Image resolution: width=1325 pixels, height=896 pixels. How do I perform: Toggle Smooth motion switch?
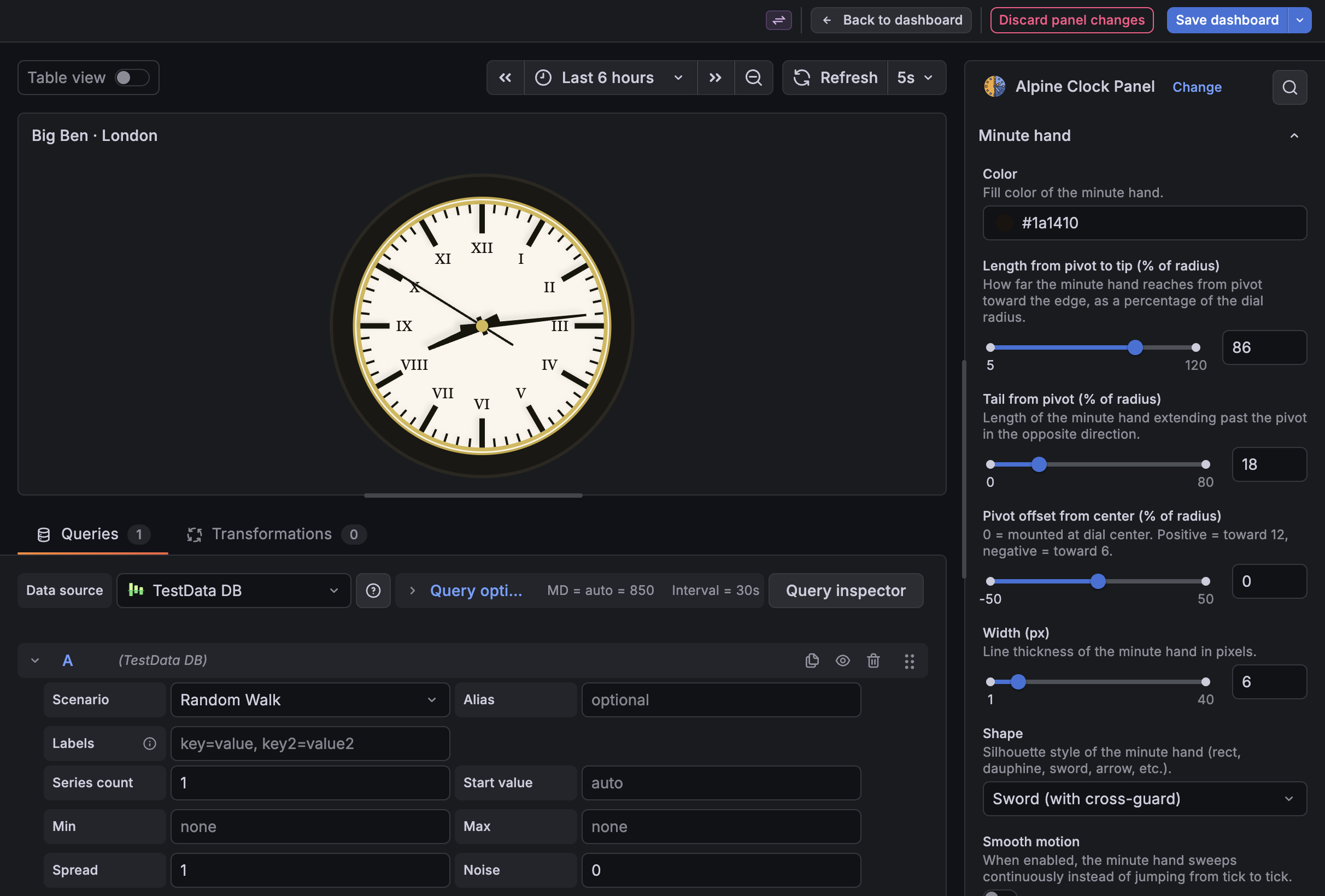point(999,893)
